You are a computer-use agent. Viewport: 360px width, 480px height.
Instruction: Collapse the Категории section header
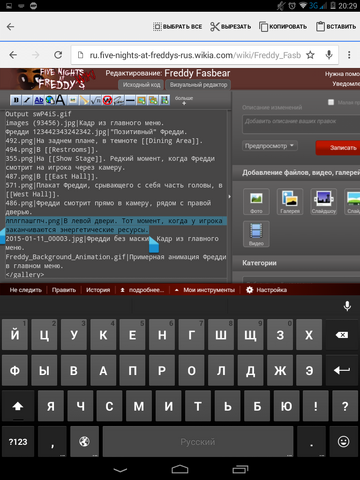pyautogui.click(x=296, y=263)
